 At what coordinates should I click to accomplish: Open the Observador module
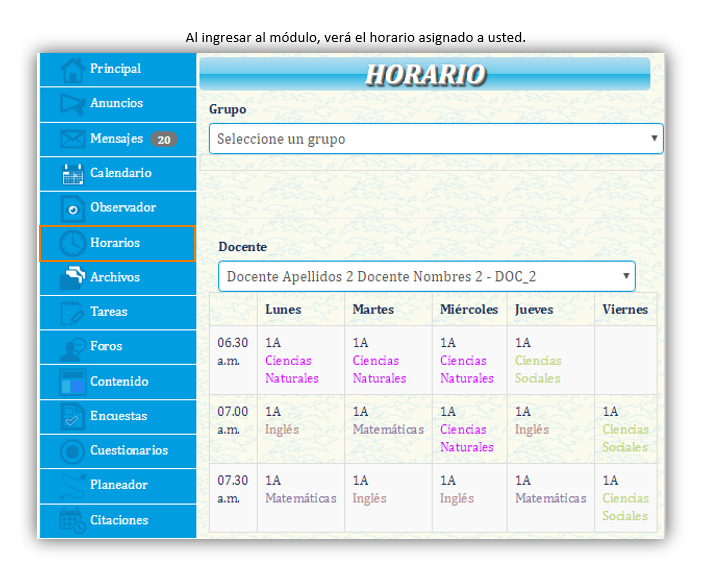coord(118,209)
